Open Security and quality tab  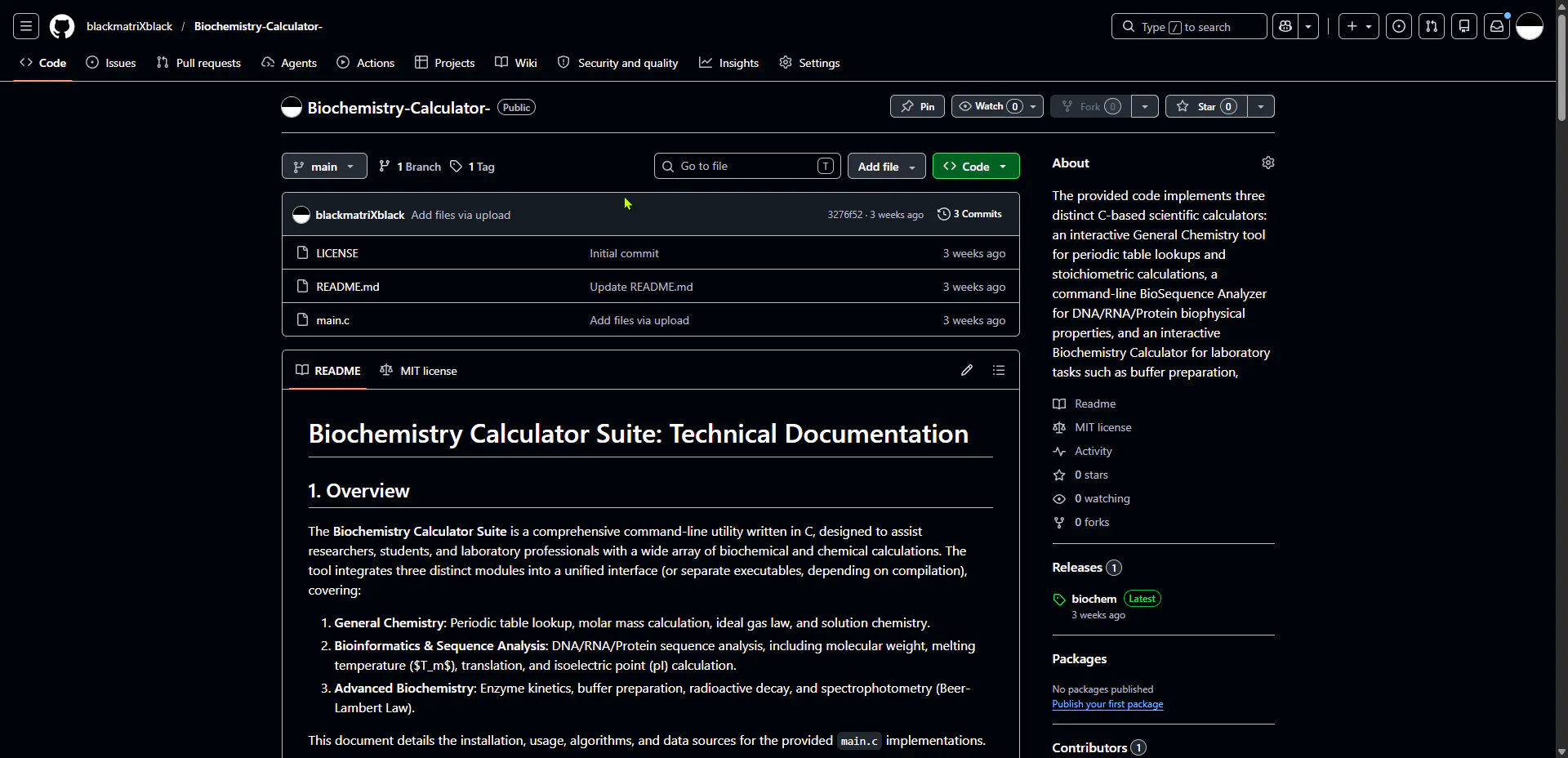[x=618, y=63]
